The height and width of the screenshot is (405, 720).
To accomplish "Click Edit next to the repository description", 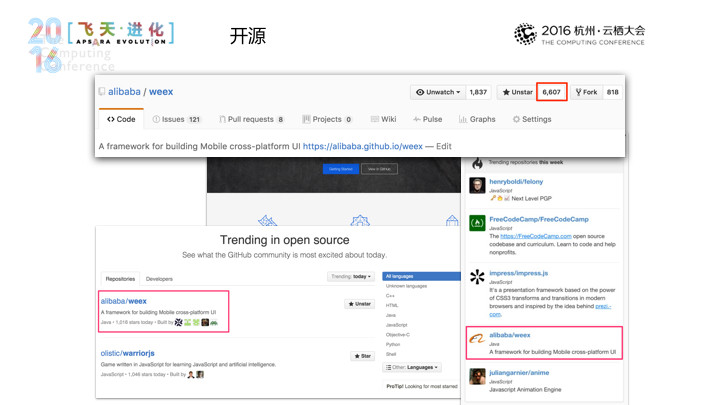I will (x=444, y=146).
